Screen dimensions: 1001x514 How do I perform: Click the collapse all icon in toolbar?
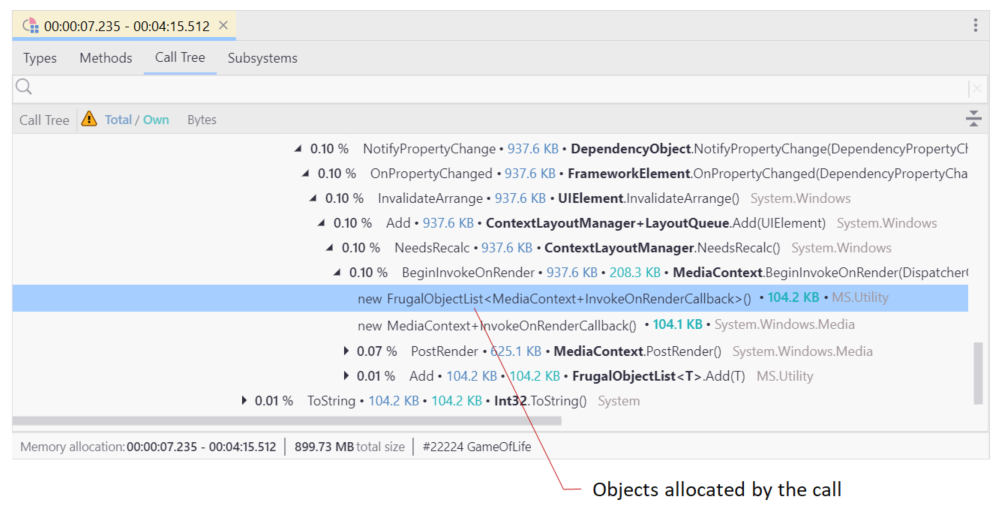tap(974, 119)
